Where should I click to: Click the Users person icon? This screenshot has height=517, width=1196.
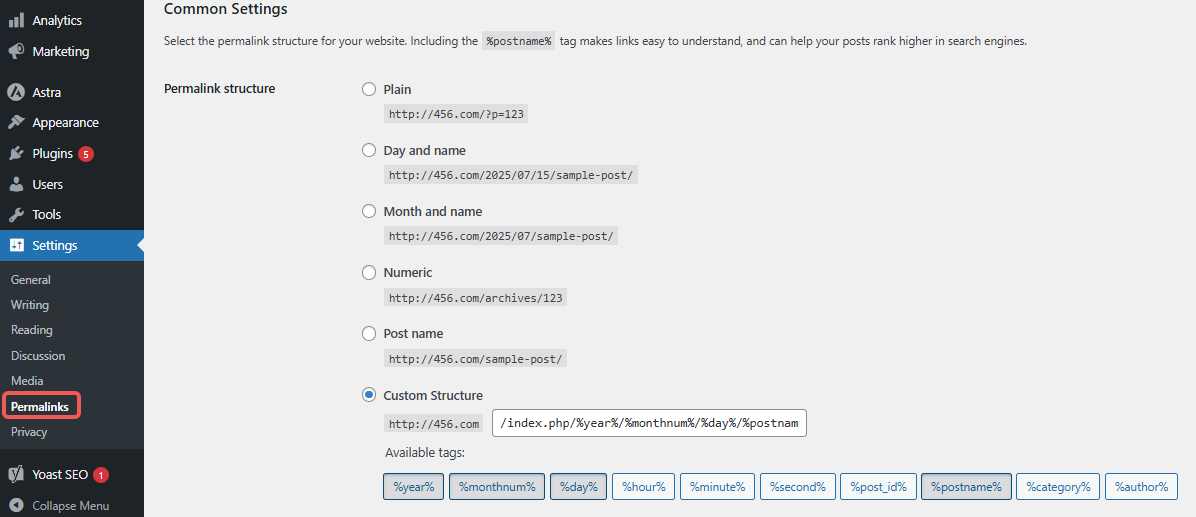tap(16, 185)
